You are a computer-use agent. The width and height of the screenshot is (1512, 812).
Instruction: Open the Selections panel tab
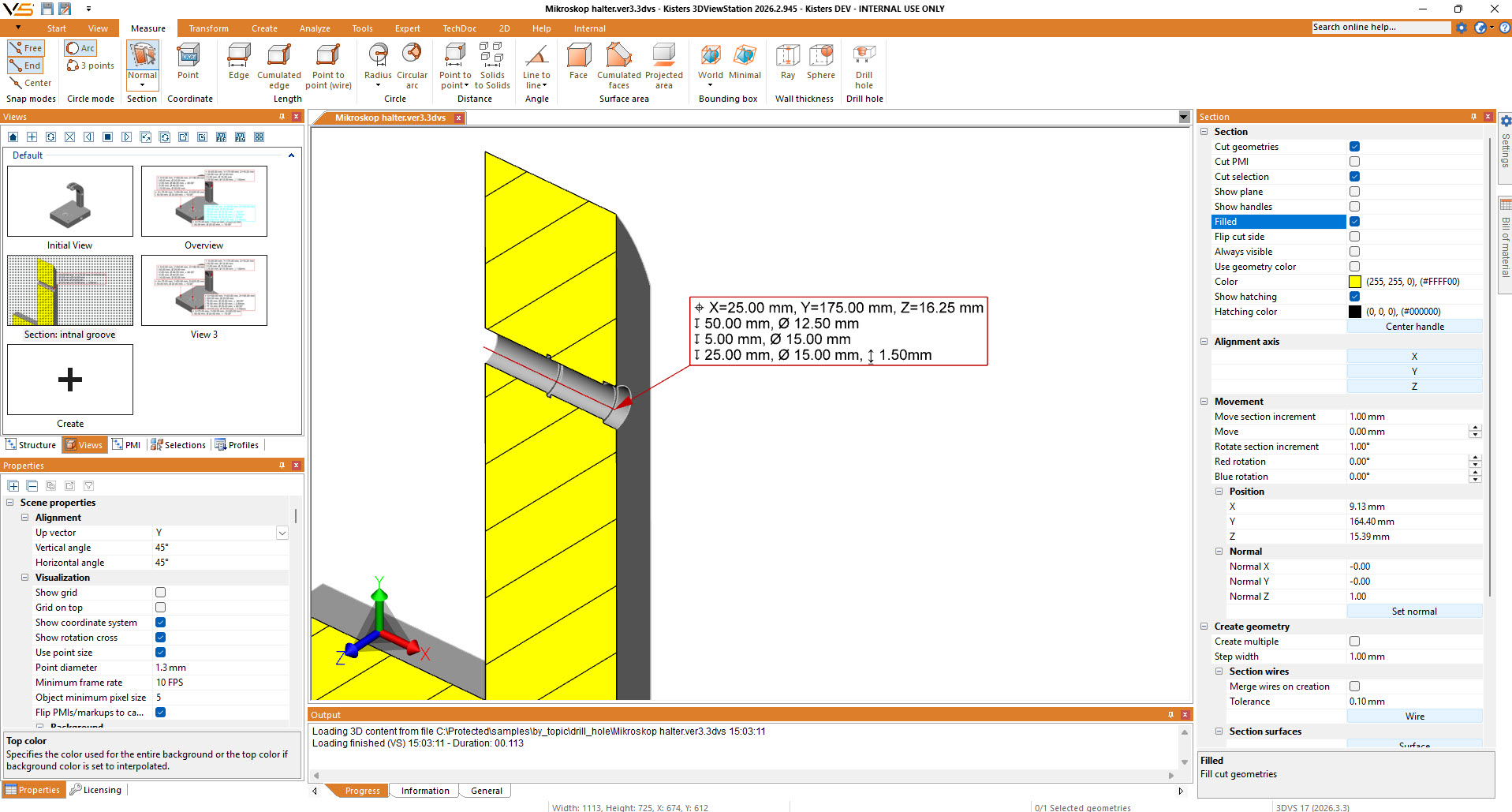click(178, 445)
